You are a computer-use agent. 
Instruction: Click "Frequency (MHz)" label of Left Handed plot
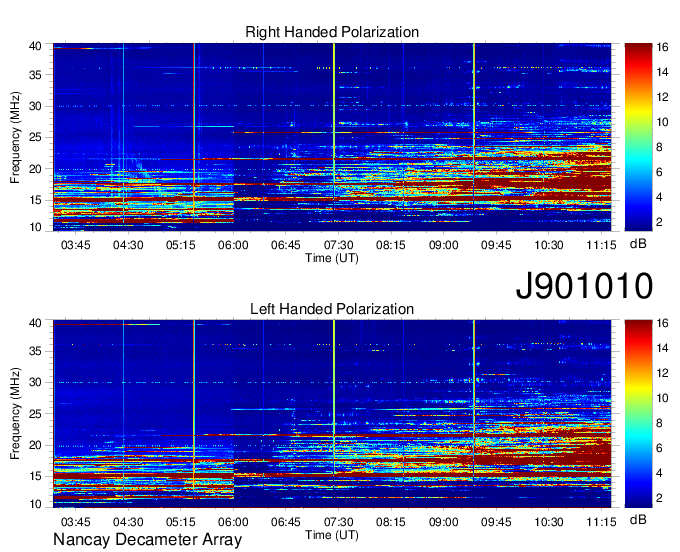tap(15, 414)
